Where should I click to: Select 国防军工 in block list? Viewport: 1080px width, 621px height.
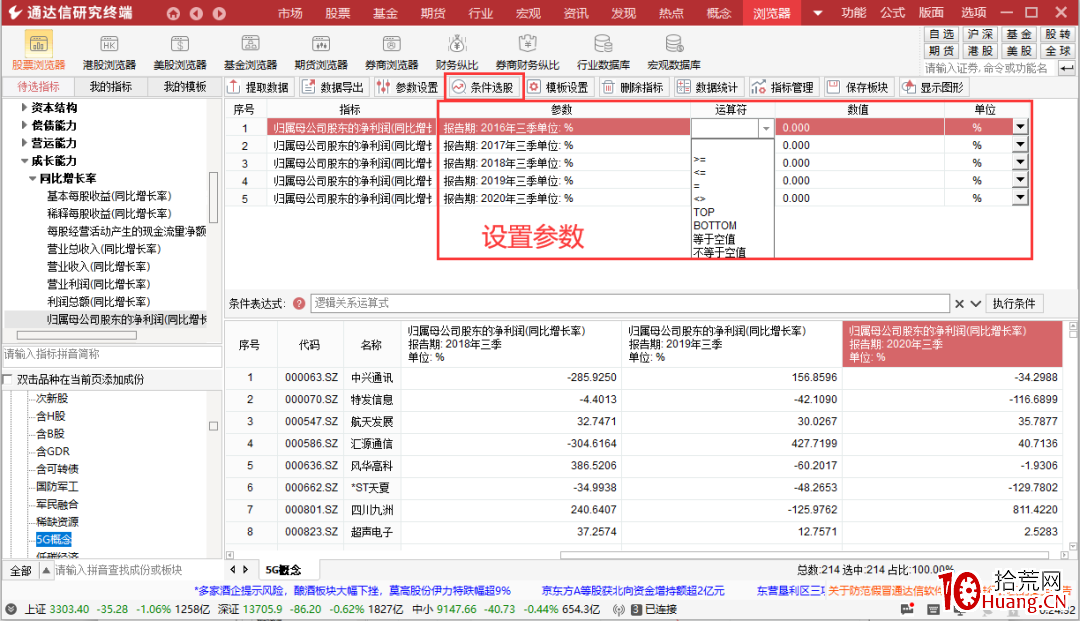[57, 487]
